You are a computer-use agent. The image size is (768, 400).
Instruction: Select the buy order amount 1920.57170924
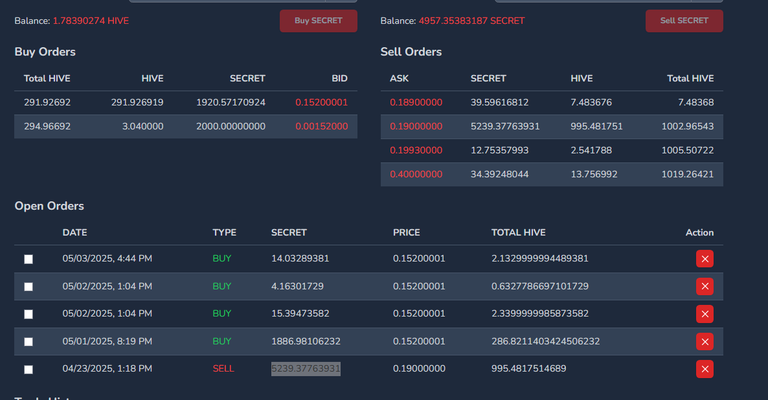[x=231, y=102]
